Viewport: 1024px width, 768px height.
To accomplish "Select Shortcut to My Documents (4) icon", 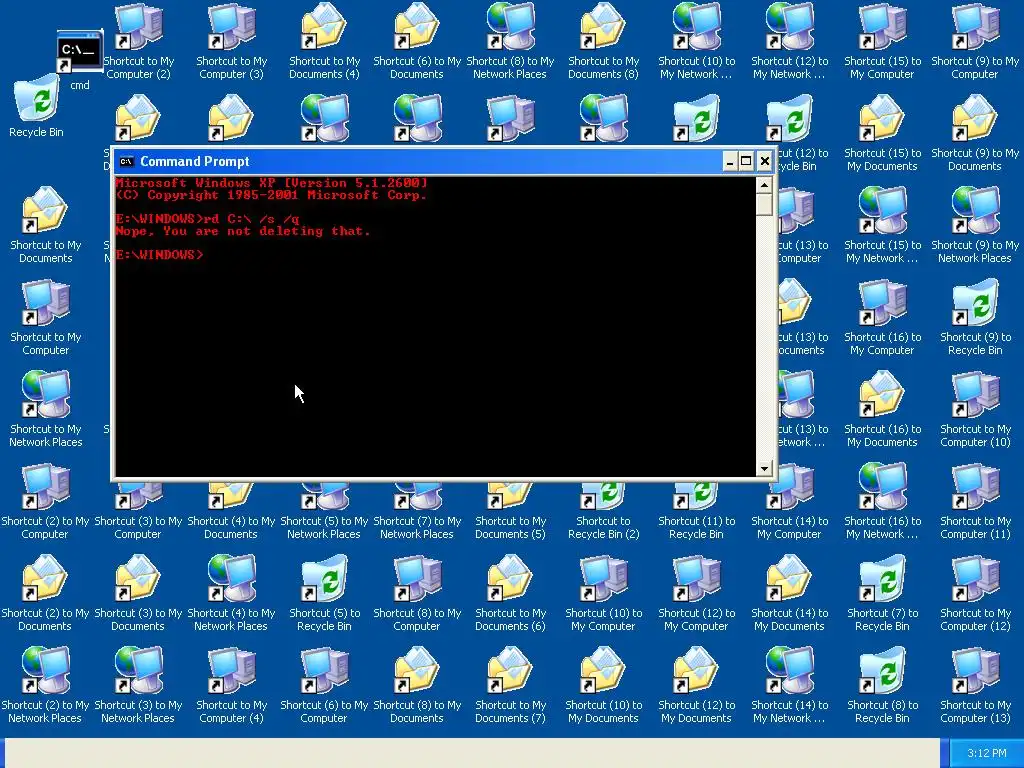I will [324, 27].
